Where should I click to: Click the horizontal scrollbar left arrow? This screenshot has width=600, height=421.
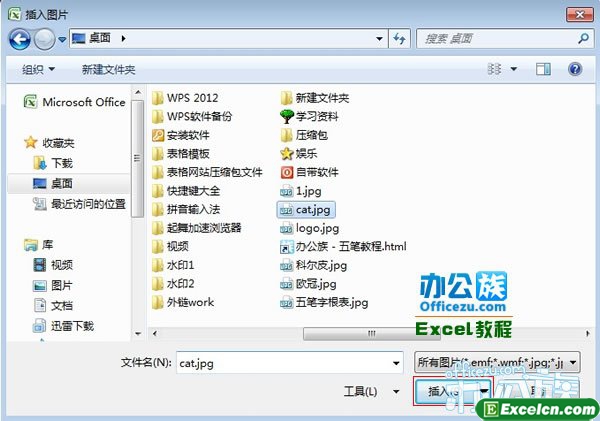[x=155, y=333]
